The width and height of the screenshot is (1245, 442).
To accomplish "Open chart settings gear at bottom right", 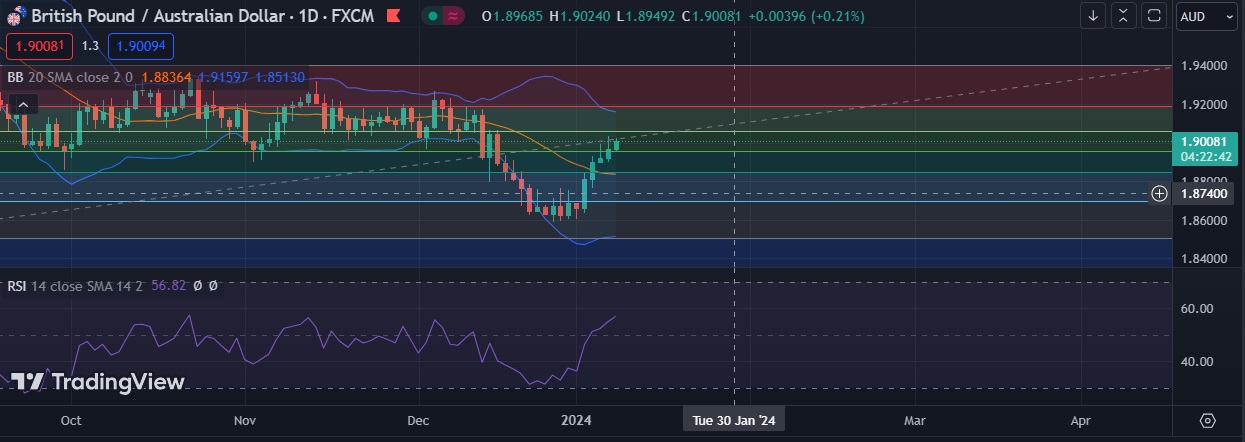I will tap(1207, 420).
